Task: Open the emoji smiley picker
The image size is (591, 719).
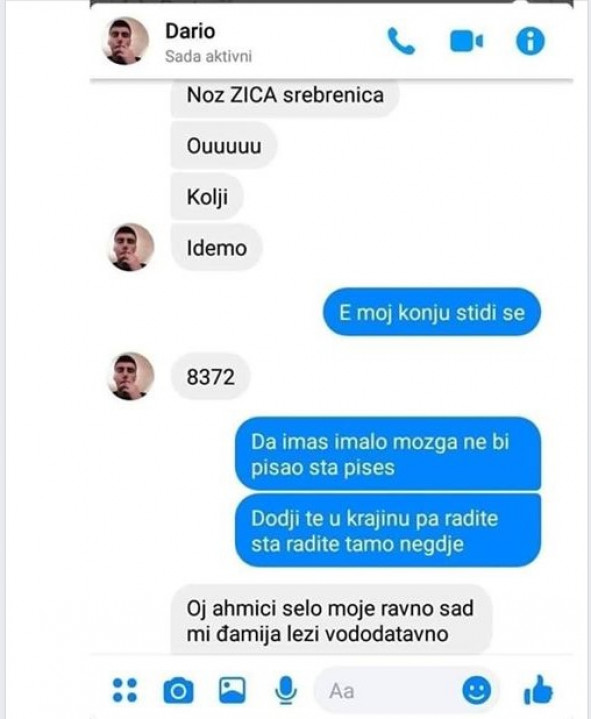Action: 476,691
